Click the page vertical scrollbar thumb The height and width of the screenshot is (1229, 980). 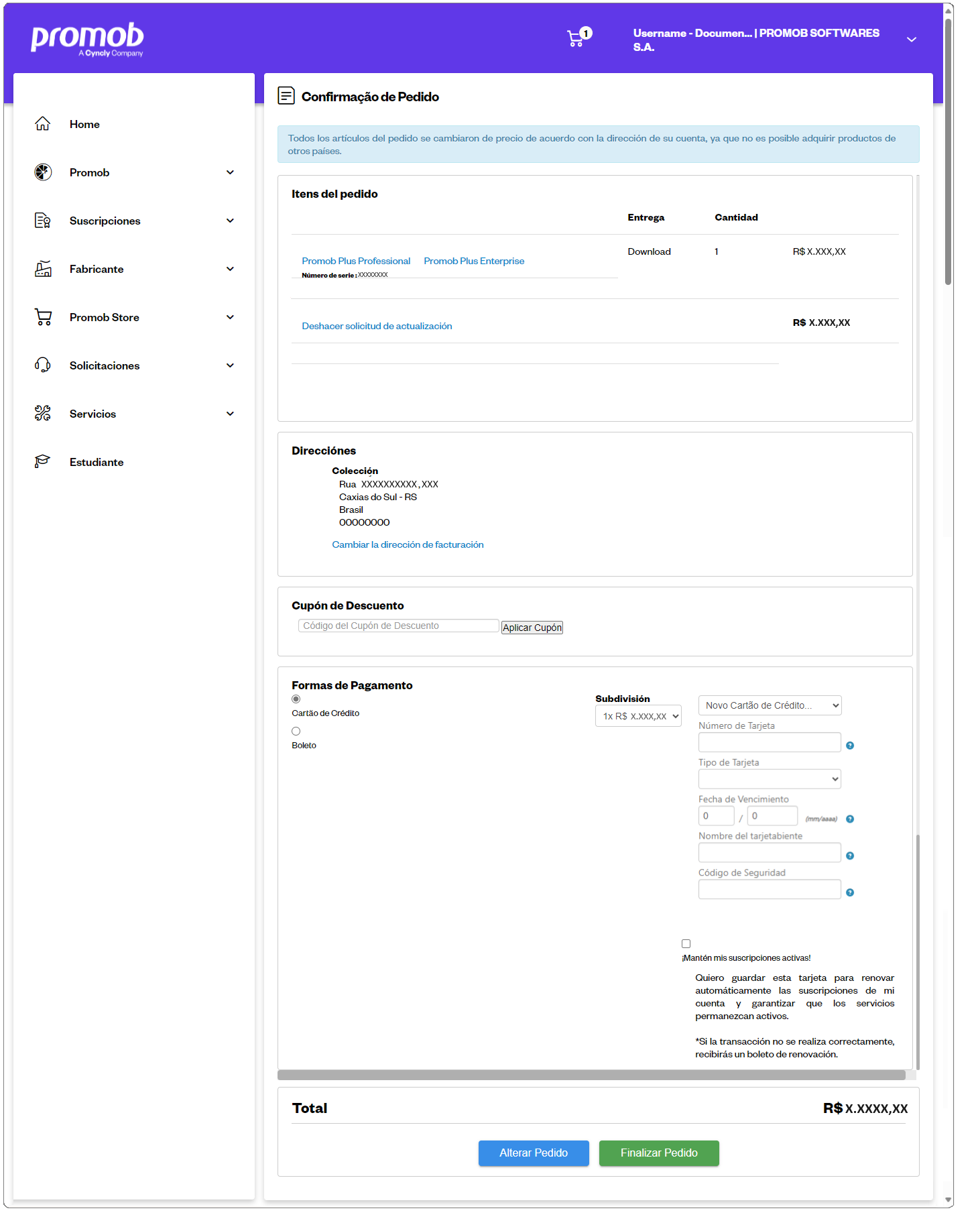coord(948,151)
